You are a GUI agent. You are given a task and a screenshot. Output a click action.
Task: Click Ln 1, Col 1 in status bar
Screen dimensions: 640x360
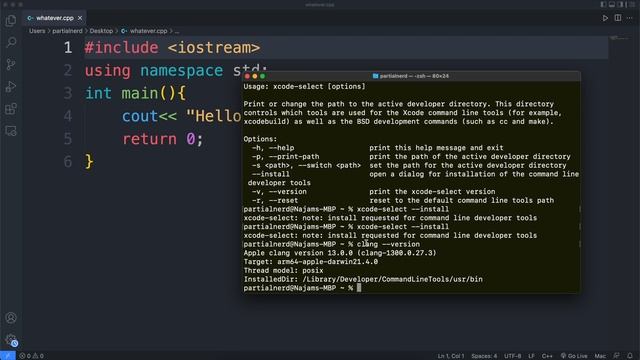pyautogui.click(x=451, y=356)
